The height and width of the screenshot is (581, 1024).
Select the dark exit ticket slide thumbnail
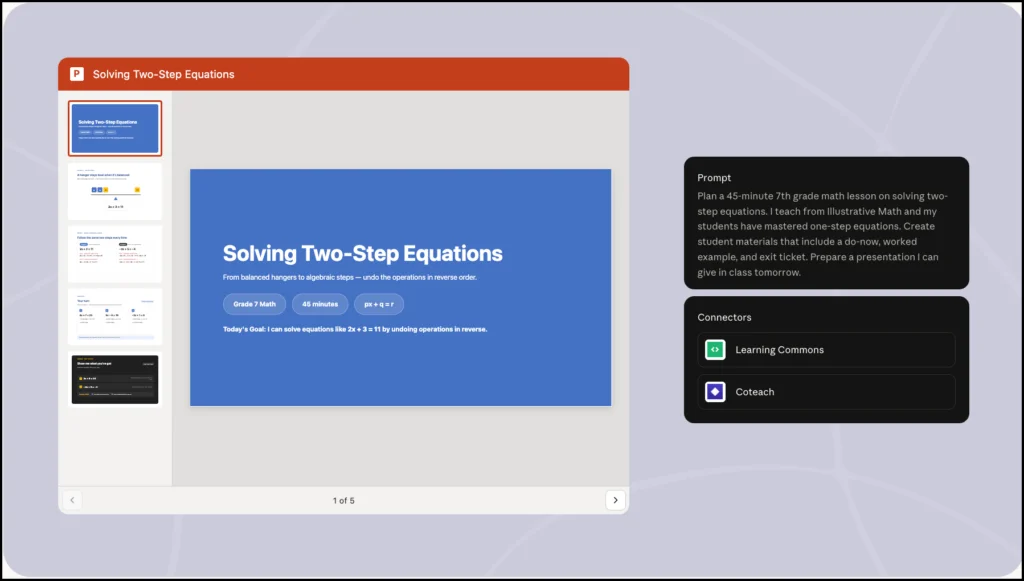click(115, 379)
